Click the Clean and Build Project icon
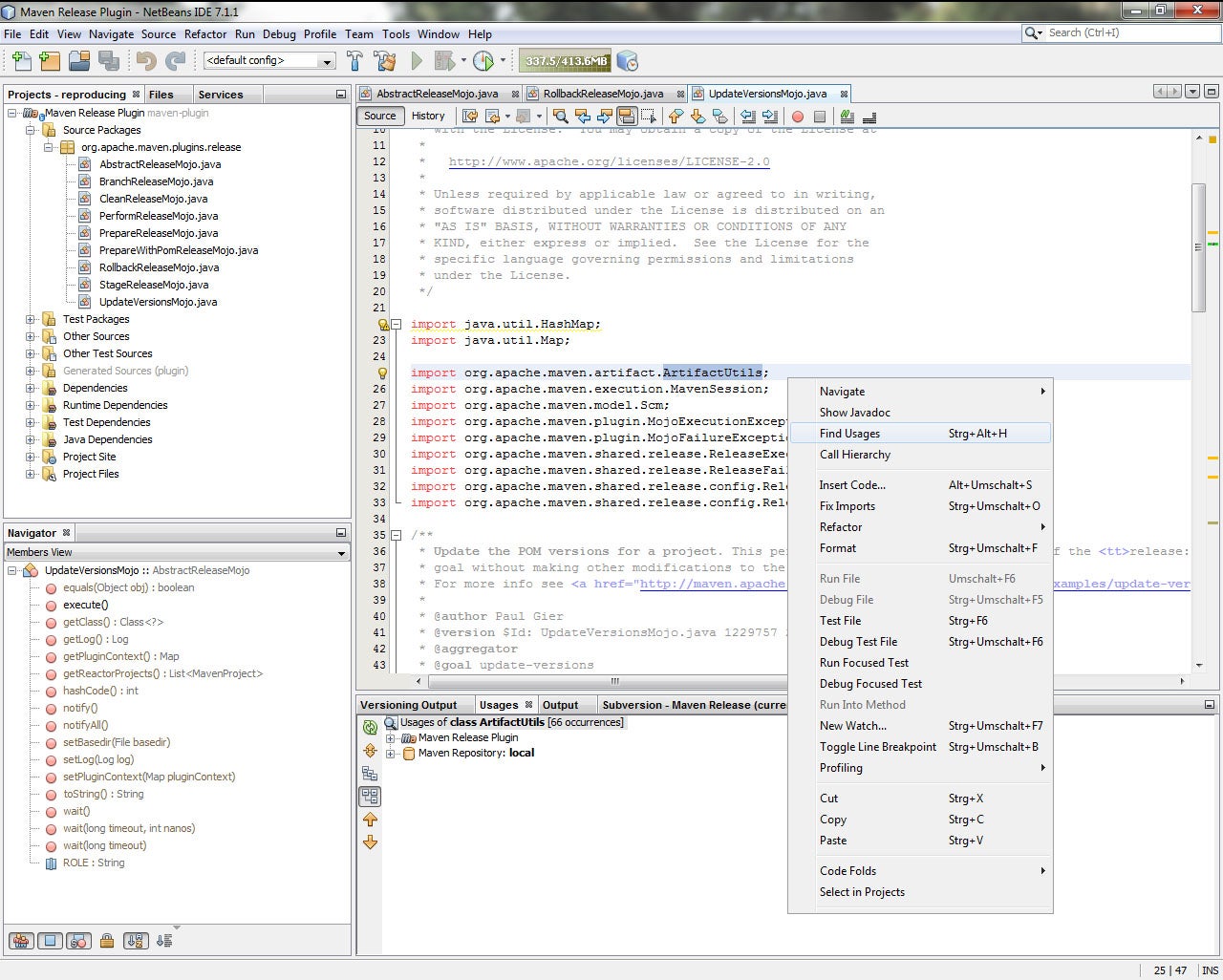 click(385, 61)
